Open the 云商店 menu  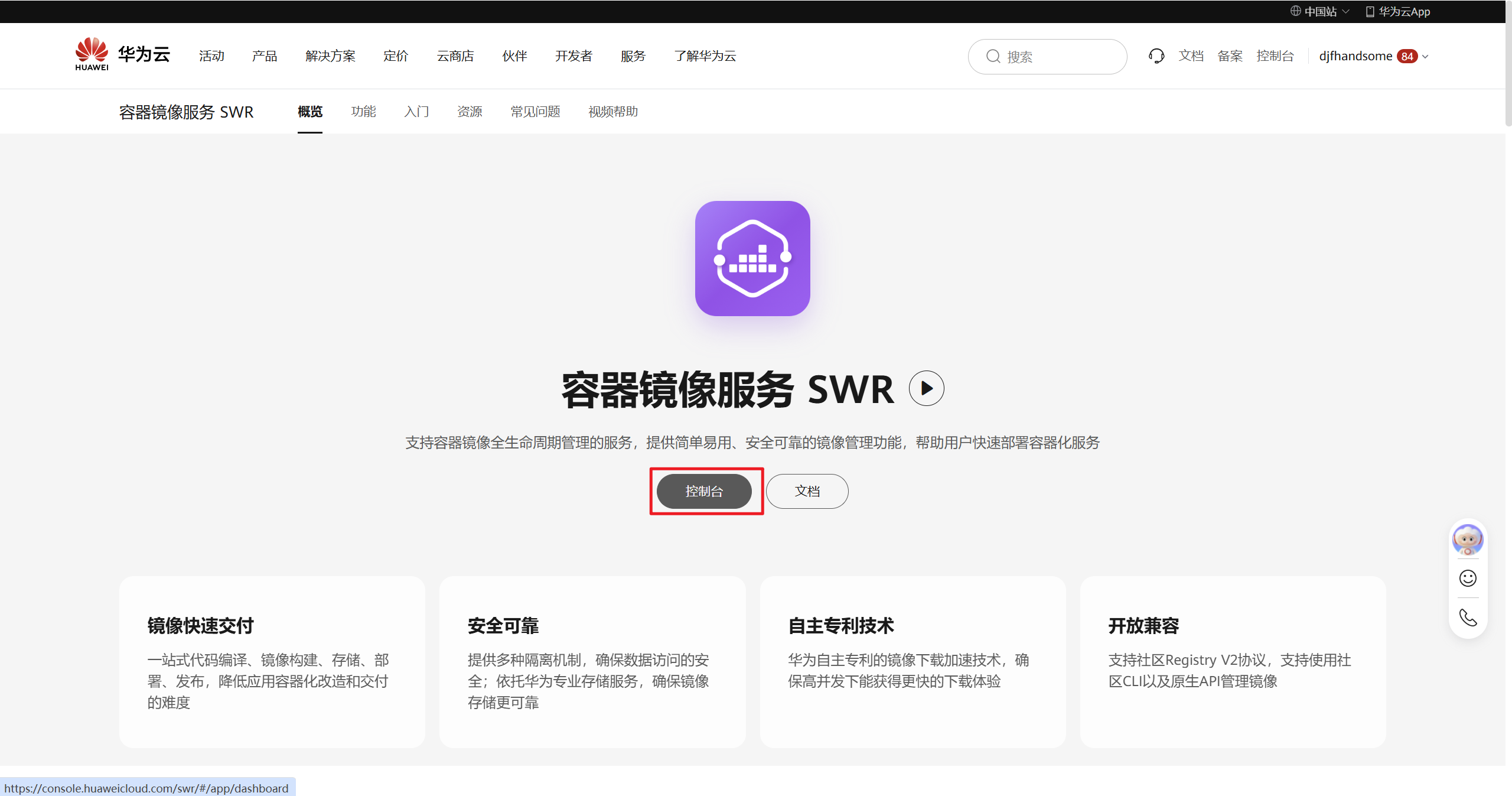tap(455, 56)
